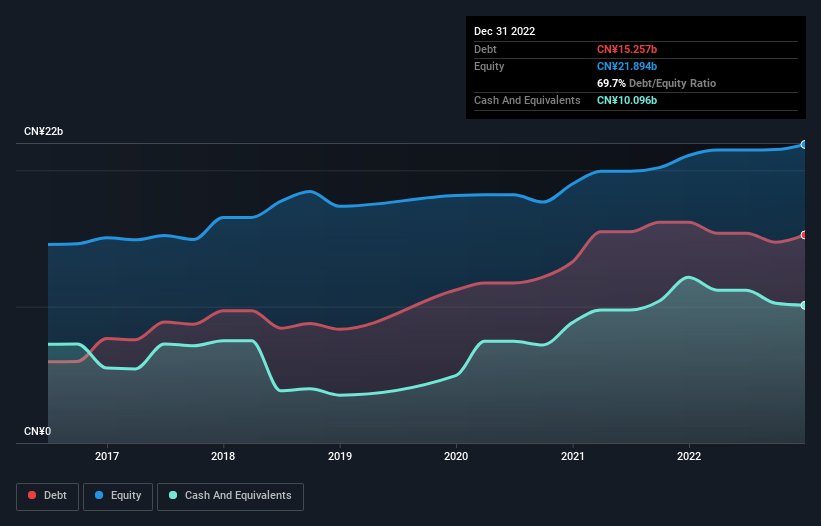Click the 69.7% Debt/Equity Ratio text
Screen dimensions: 821x526
pos(656,83)
